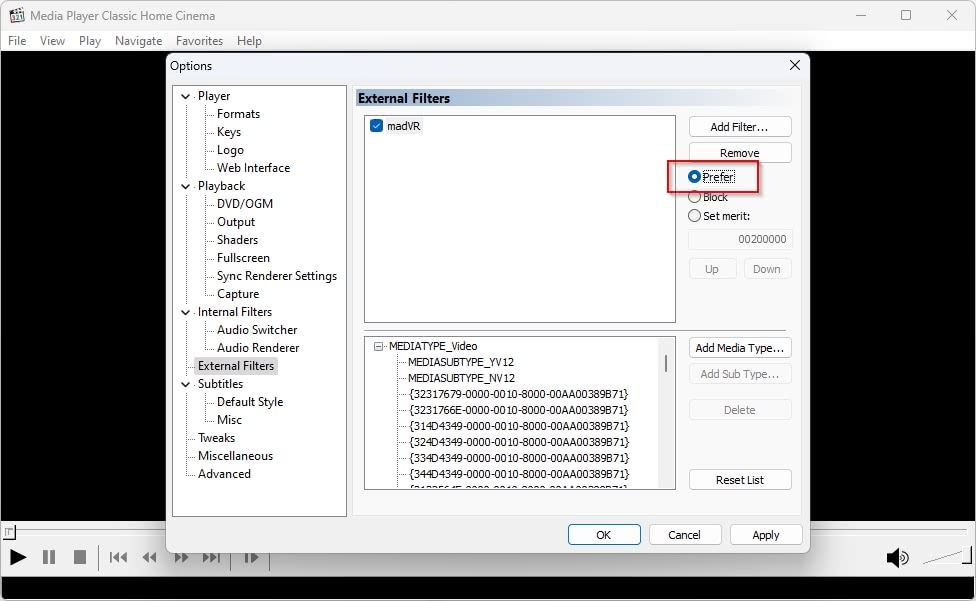Click the Apply button
The width and height of the screenshot is (976, 601).
pyautogui.click(x=766, y=534)
